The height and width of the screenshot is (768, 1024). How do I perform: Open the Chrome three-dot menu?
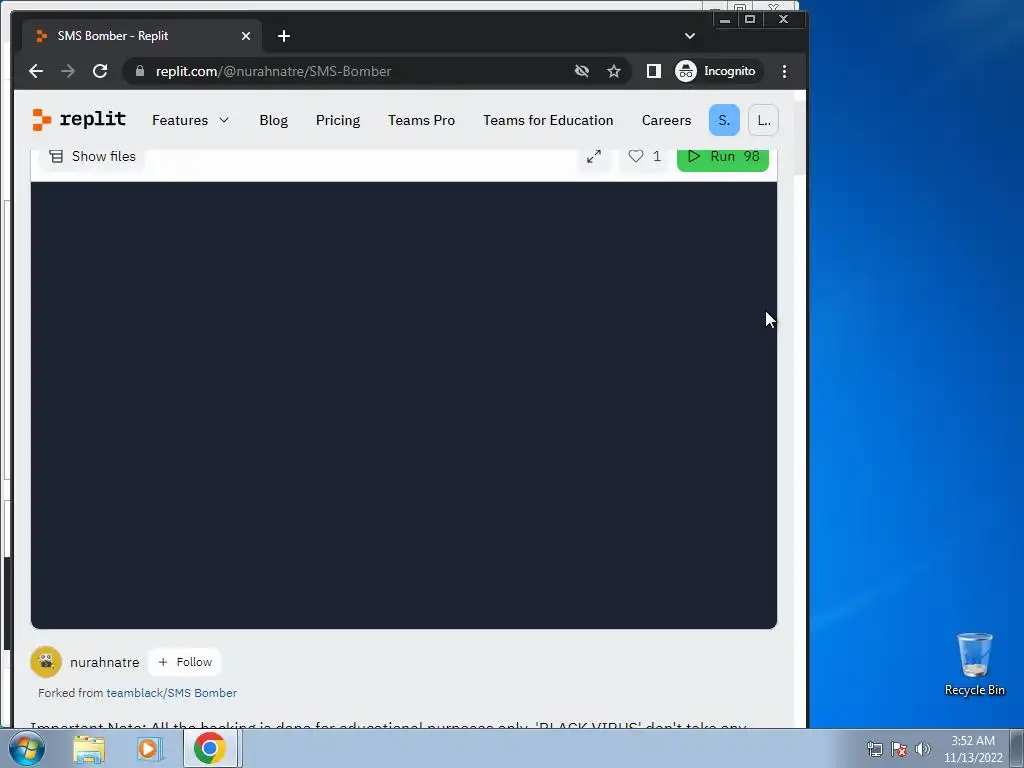point(784,71)
